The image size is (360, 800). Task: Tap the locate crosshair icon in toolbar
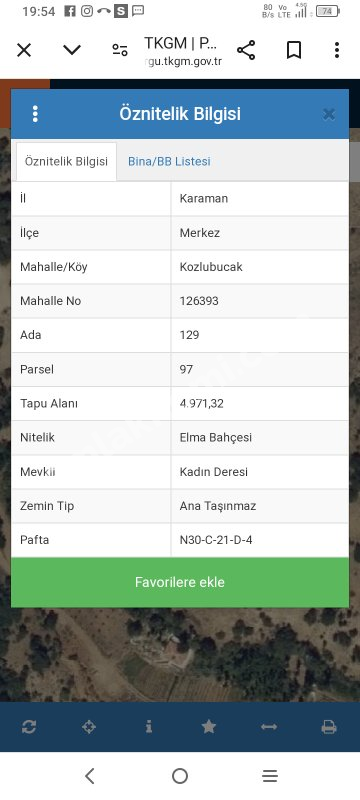tap(89, 727)
